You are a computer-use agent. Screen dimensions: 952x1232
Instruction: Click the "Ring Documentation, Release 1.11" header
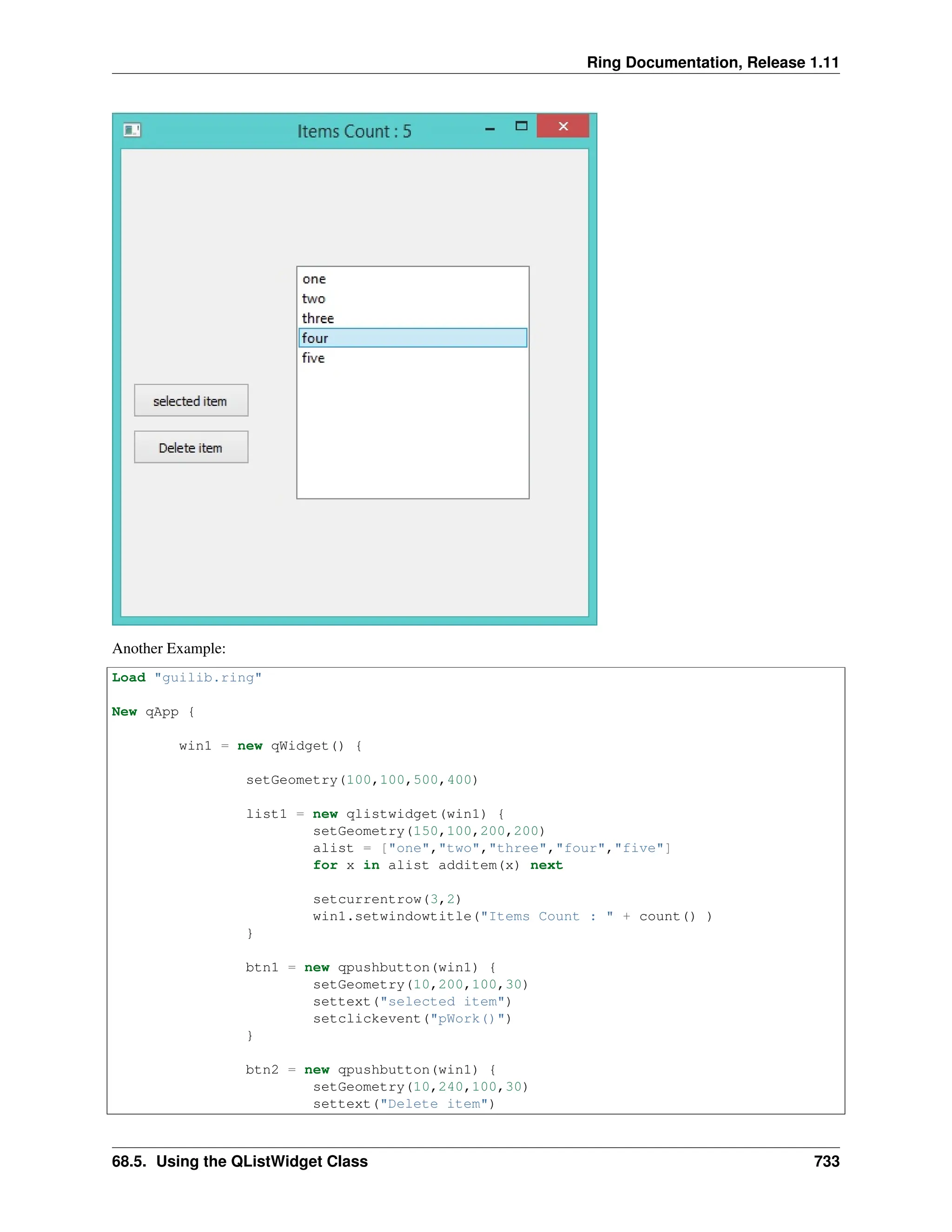click(712, 62)
